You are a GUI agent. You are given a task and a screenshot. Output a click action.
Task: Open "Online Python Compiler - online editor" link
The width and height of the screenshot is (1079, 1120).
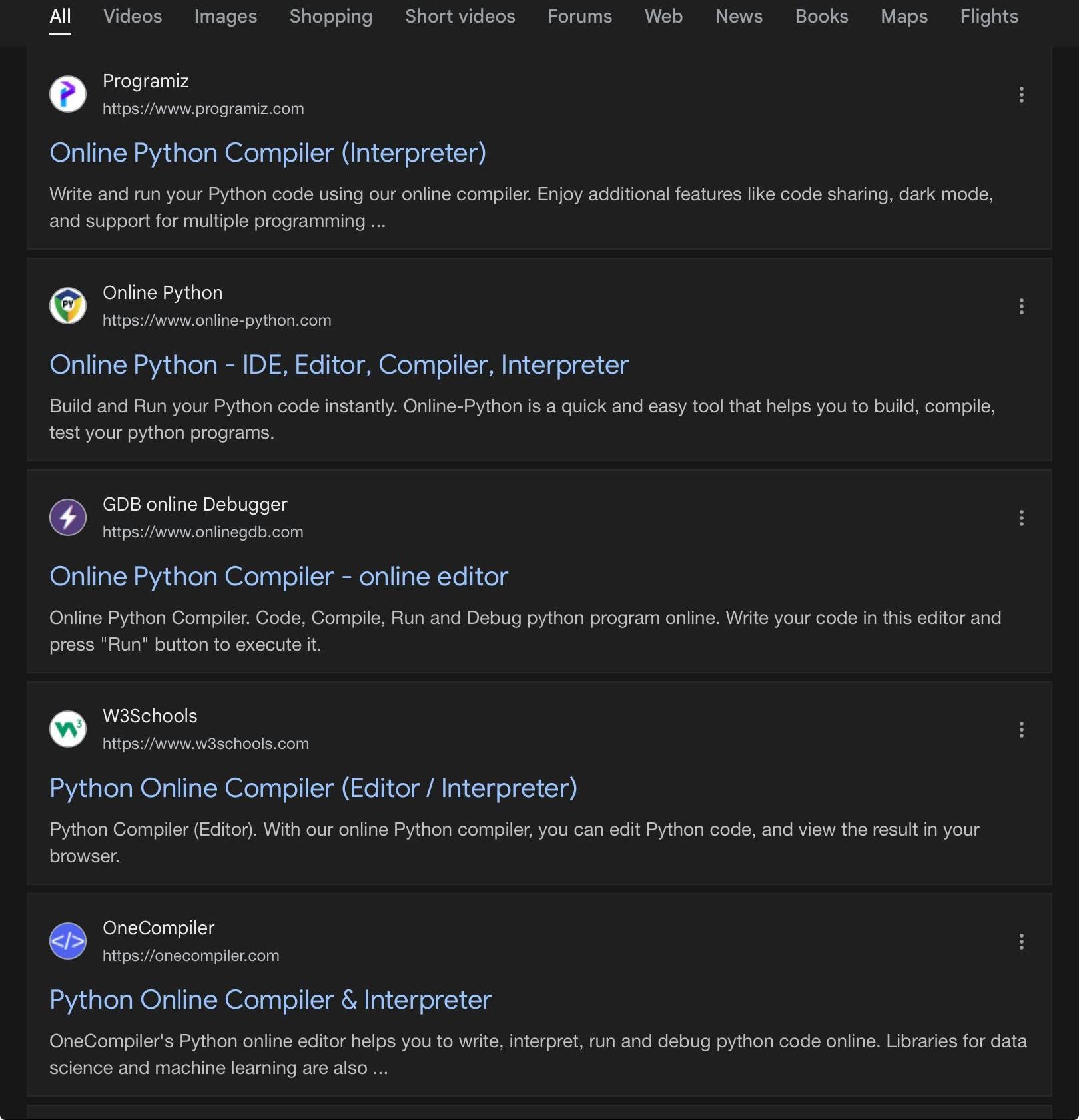(x=278, y=577)
